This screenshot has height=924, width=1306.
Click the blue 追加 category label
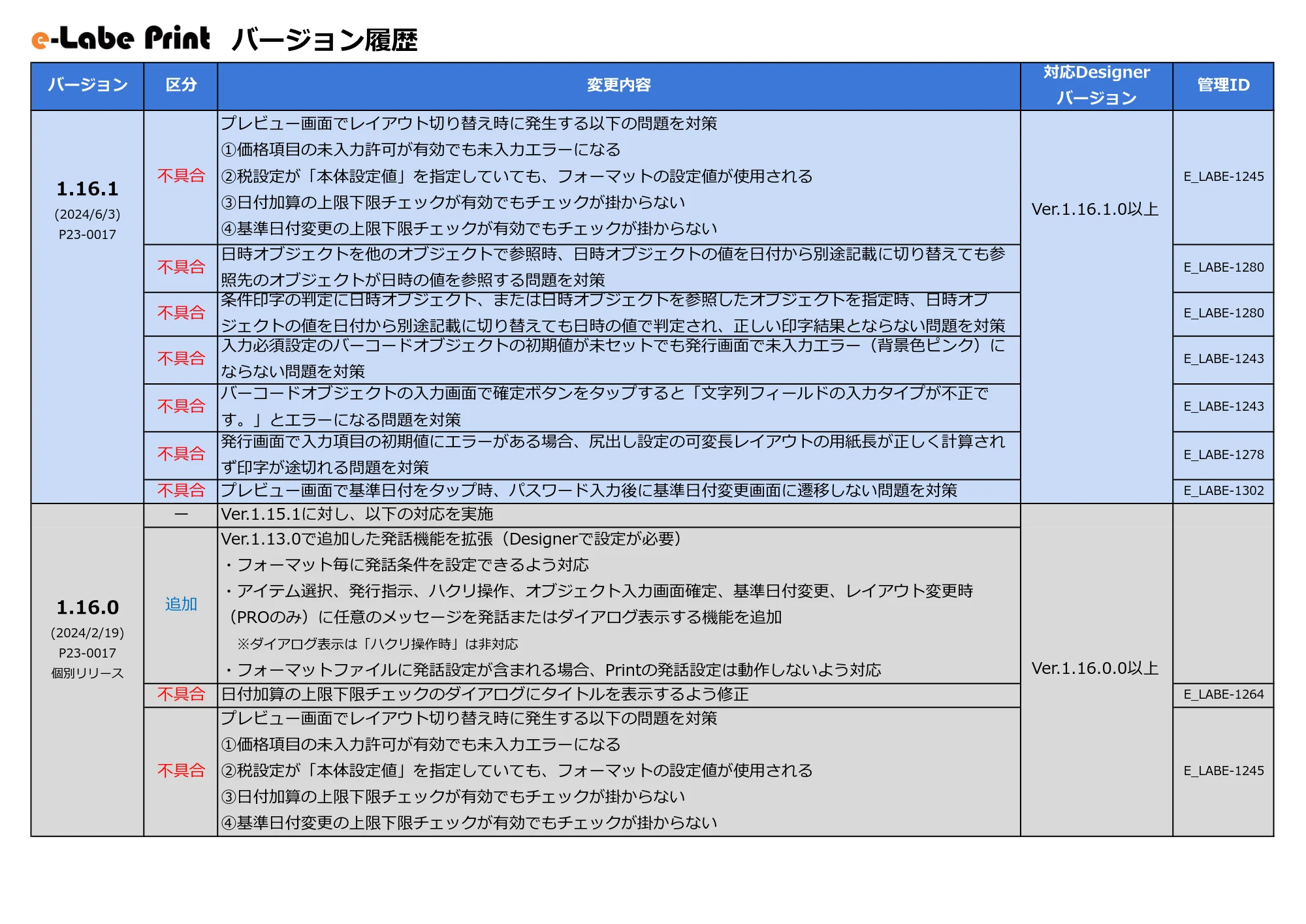tap(181, 605)
